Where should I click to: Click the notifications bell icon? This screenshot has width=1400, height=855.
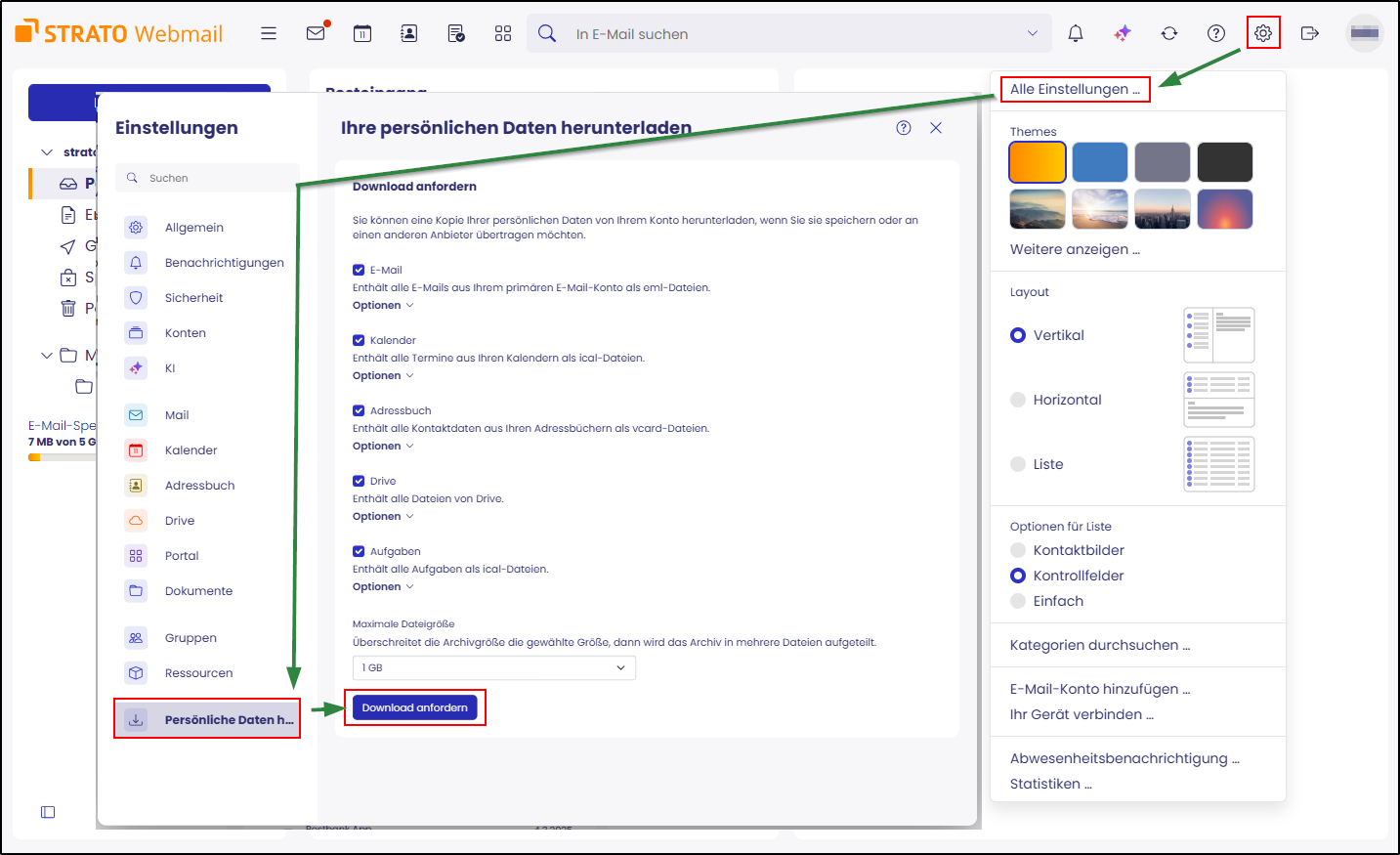pos(1075,32)
